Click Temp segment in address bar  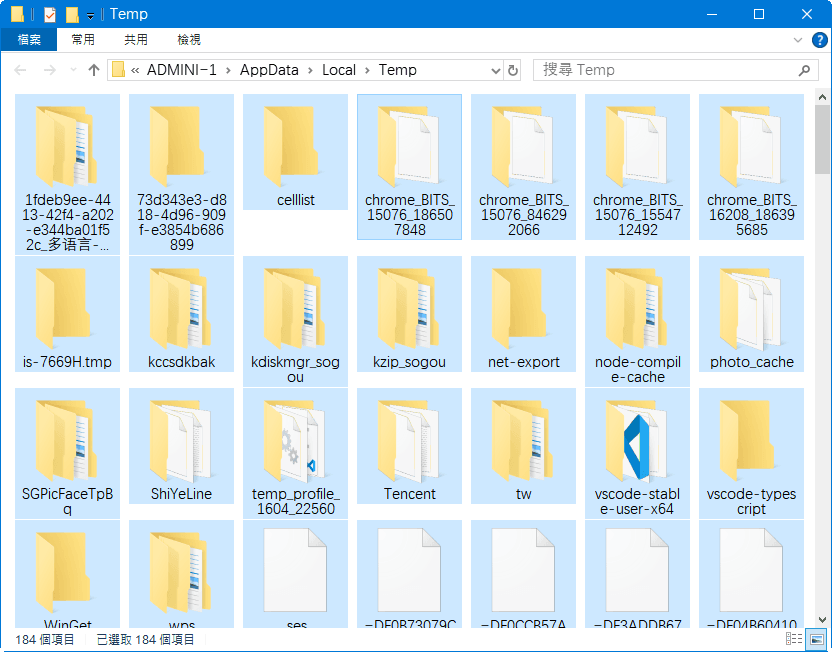click(x=397, y=70)
